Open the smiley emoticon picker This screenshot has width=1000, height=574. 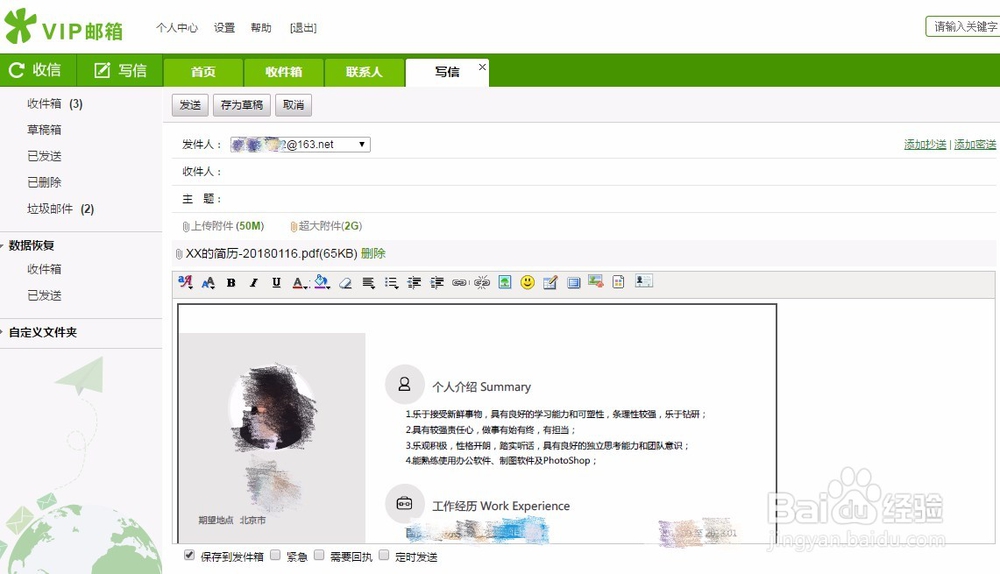coord(527,282)
